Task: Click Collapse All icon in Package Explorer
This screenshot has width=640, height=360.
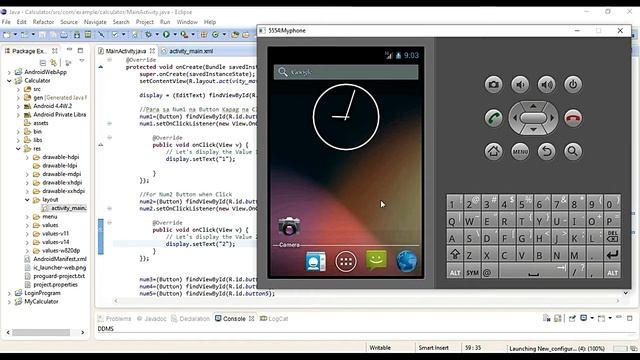Action: (43, 62)
